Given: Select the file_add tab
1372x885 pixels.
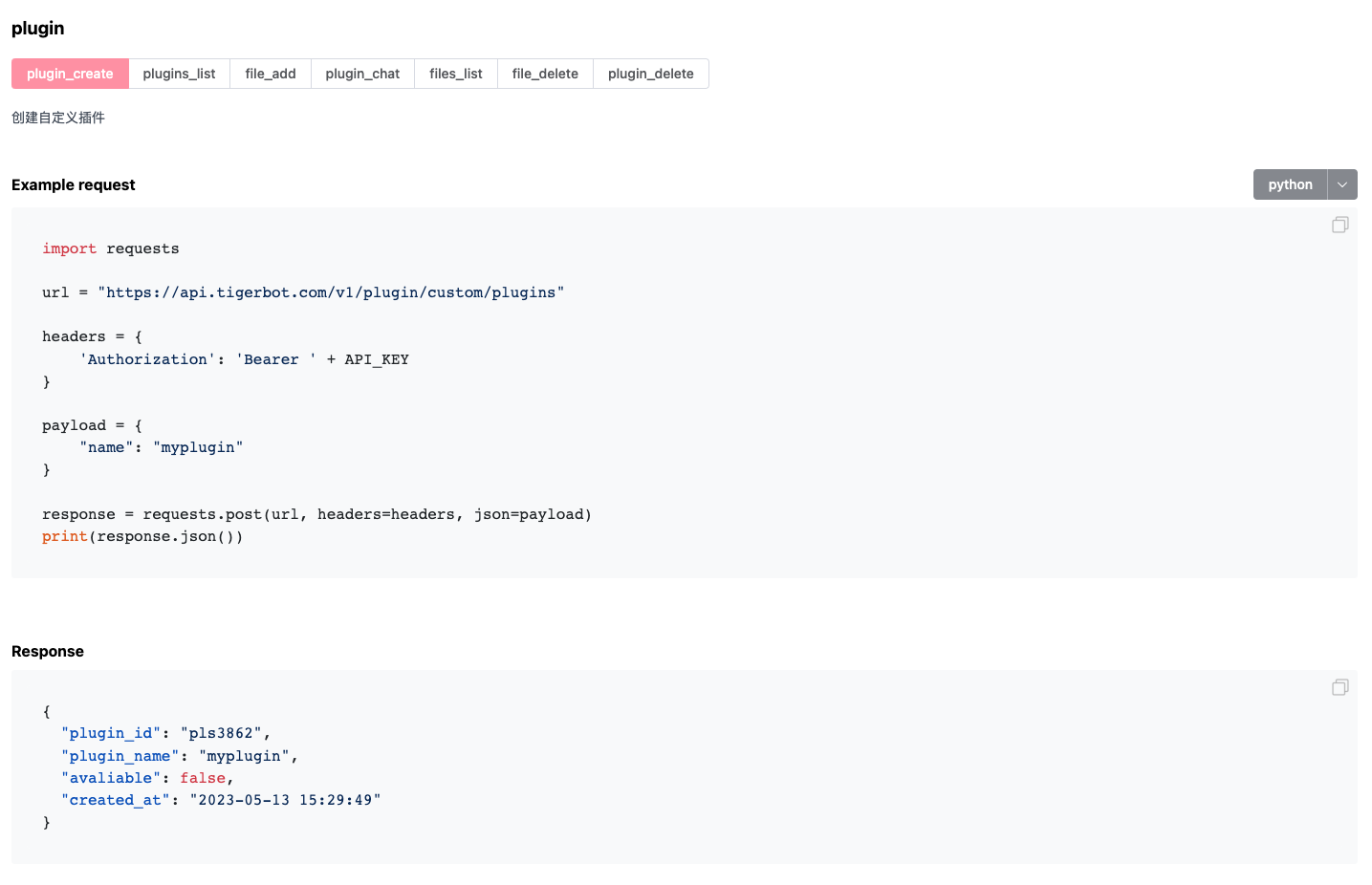Looking at the screenshot, I should [270, 74].
